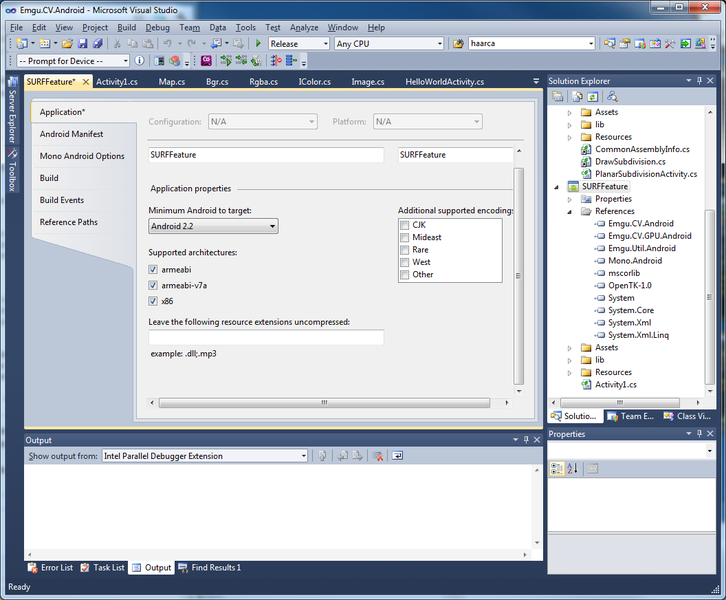
Task: Click the 3D cubes toolbar icon
Action: (175, 61)
